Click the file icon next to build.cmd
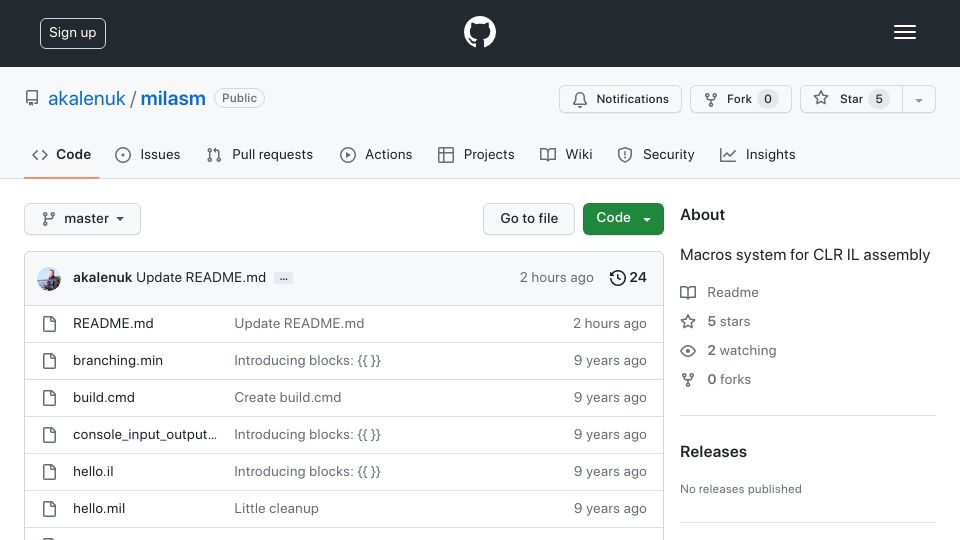Viewport: 960px width, 540px height. point(50,398)
